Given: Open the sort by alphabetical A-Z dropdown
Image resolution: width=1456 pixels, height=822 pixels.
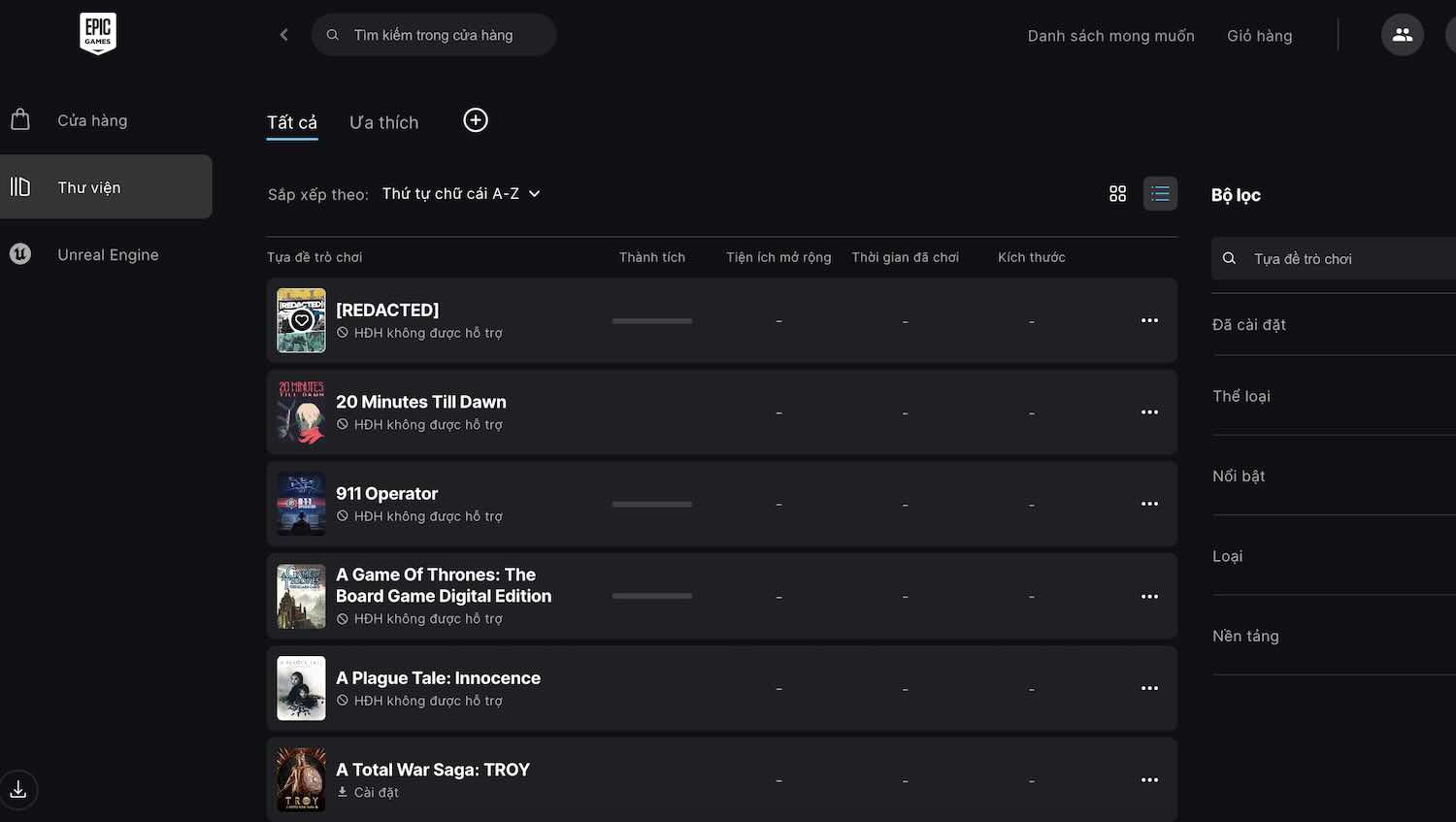Looking at the screenshot, I should pos(461,194).
